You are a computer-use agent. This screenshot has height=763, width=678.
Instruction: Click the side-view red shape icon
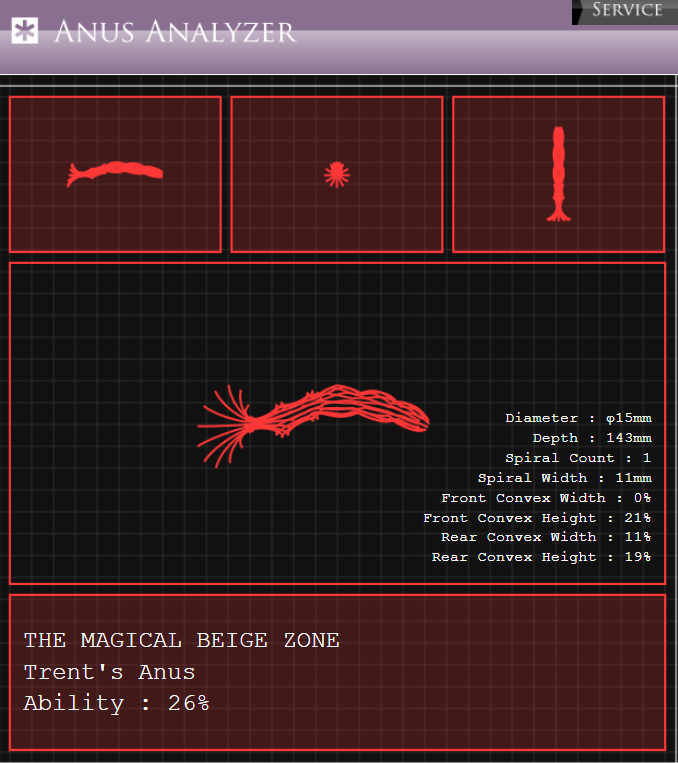[x=115, y=173]
